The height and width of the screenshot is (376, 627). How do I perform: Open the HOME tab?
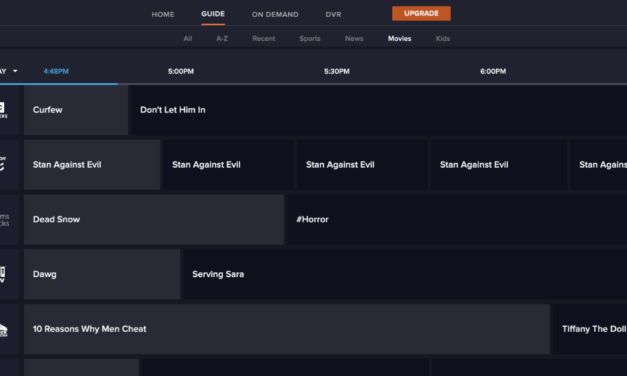(163, 14)
